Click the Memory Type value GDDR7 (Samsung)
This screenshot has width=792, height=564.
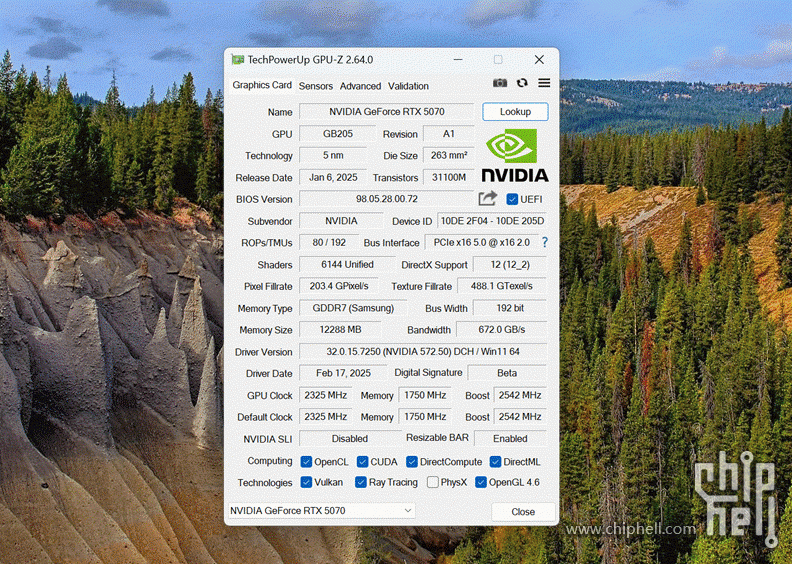(x=353, y=308)
